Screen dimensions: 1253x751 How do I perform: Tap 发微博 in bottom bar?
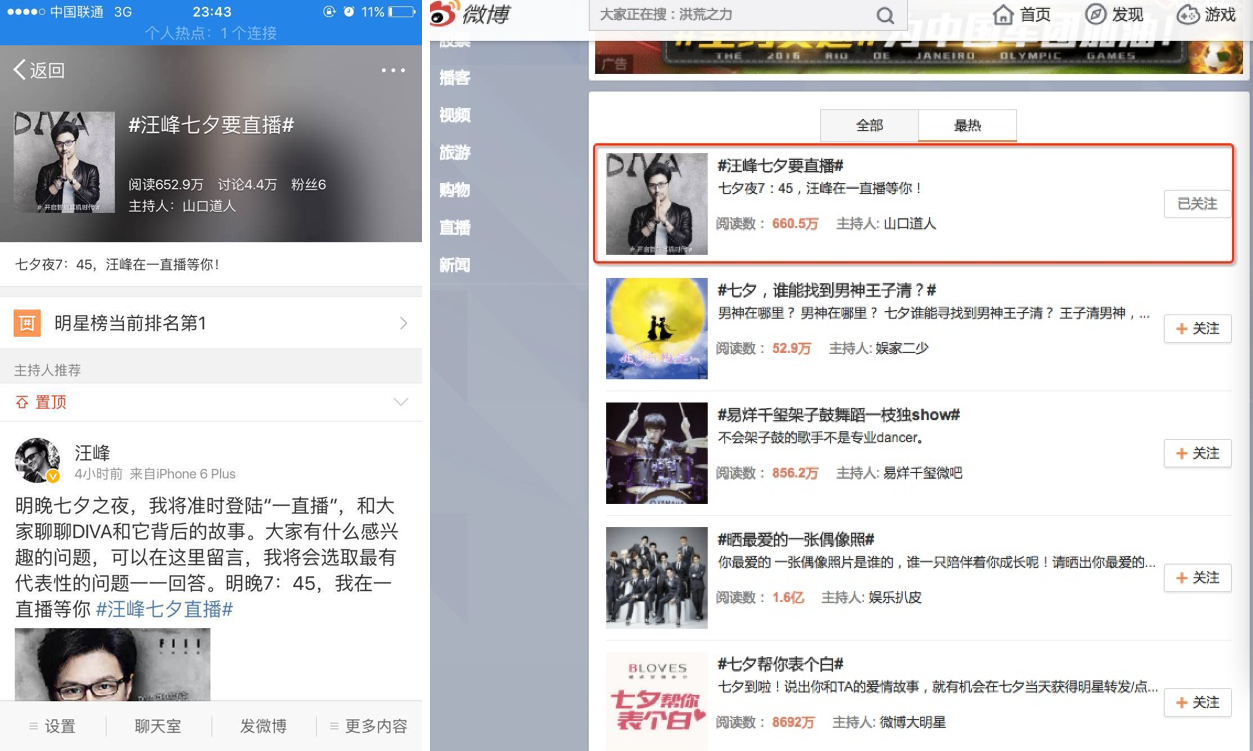263,726
